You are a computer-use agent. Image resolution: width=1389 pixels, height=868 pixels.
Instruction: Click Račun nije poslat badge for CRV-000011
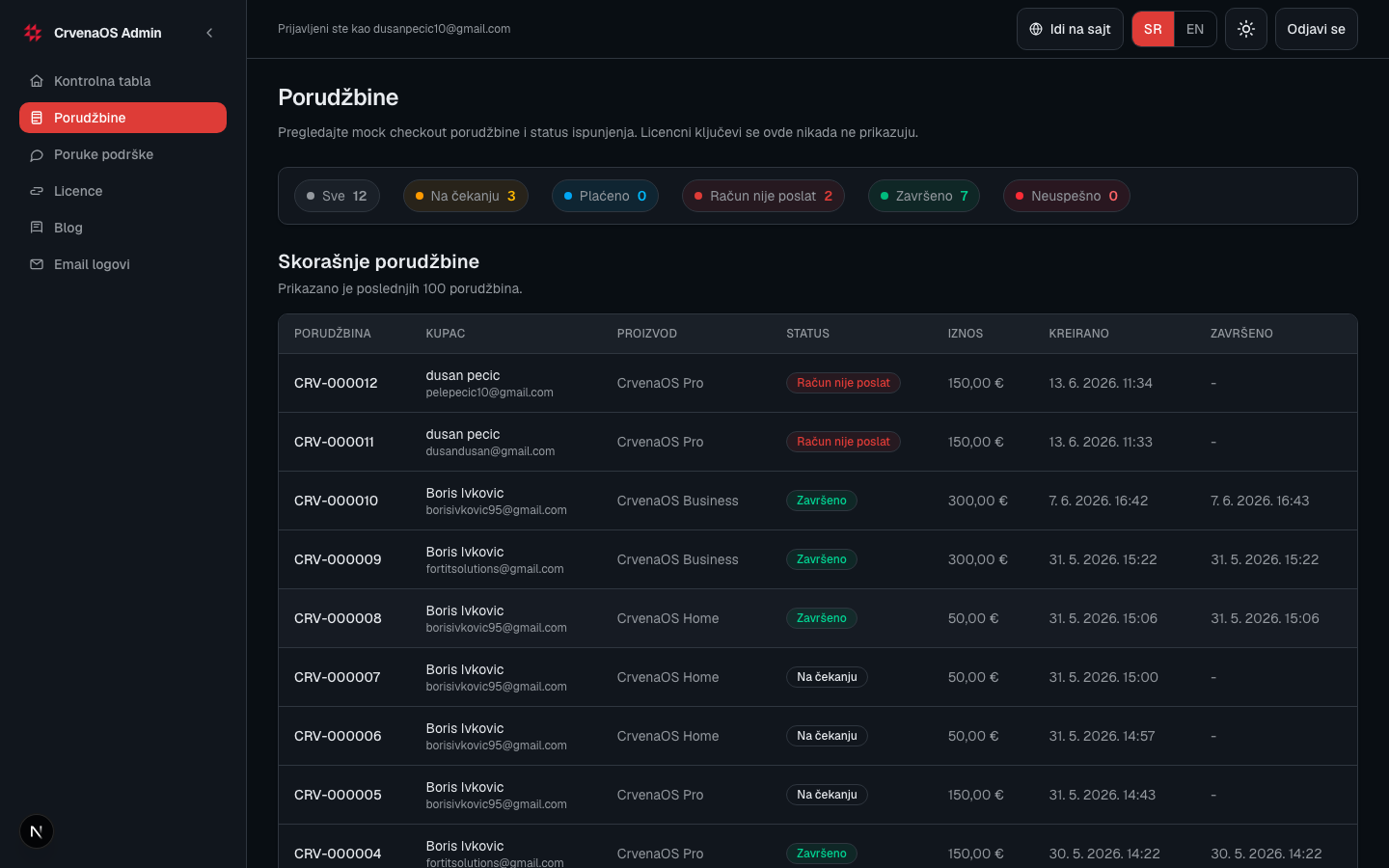pyautogui.click(x=843, y=442)
